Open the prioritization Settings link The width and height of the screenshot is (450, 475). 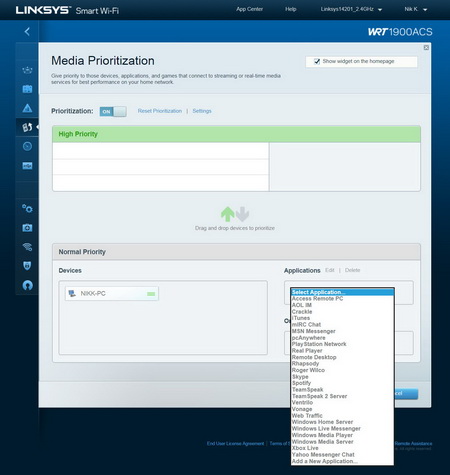point(202,111)
